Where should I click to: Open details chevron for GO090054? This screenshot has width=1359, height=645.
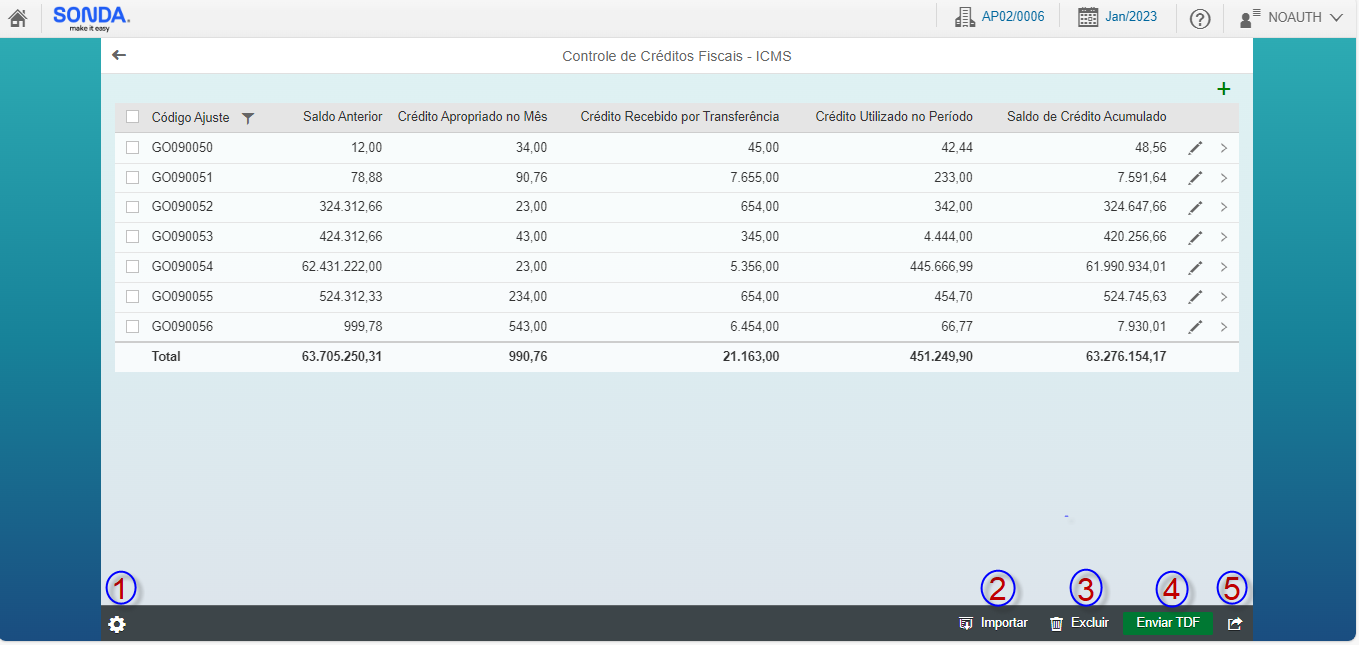(1224, 267)
